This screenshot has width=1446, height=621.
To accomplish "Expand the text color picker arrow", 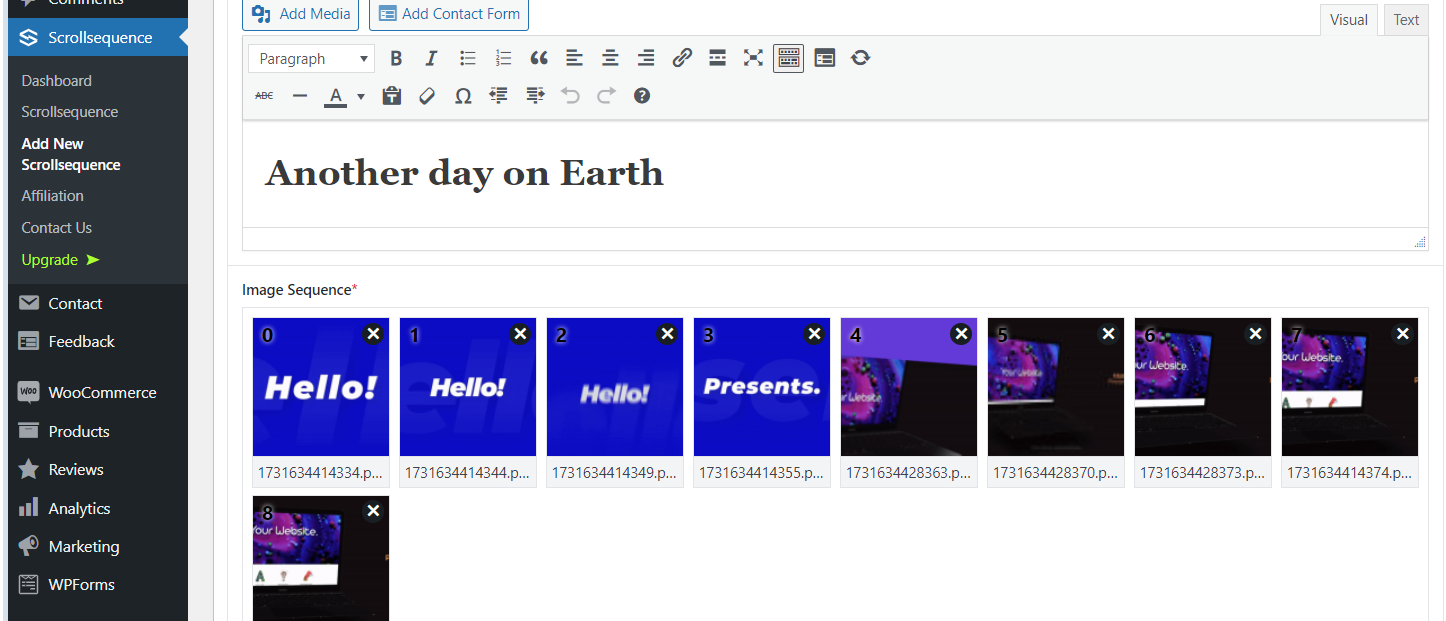I will pyautogui.click(x=361, y=97).
